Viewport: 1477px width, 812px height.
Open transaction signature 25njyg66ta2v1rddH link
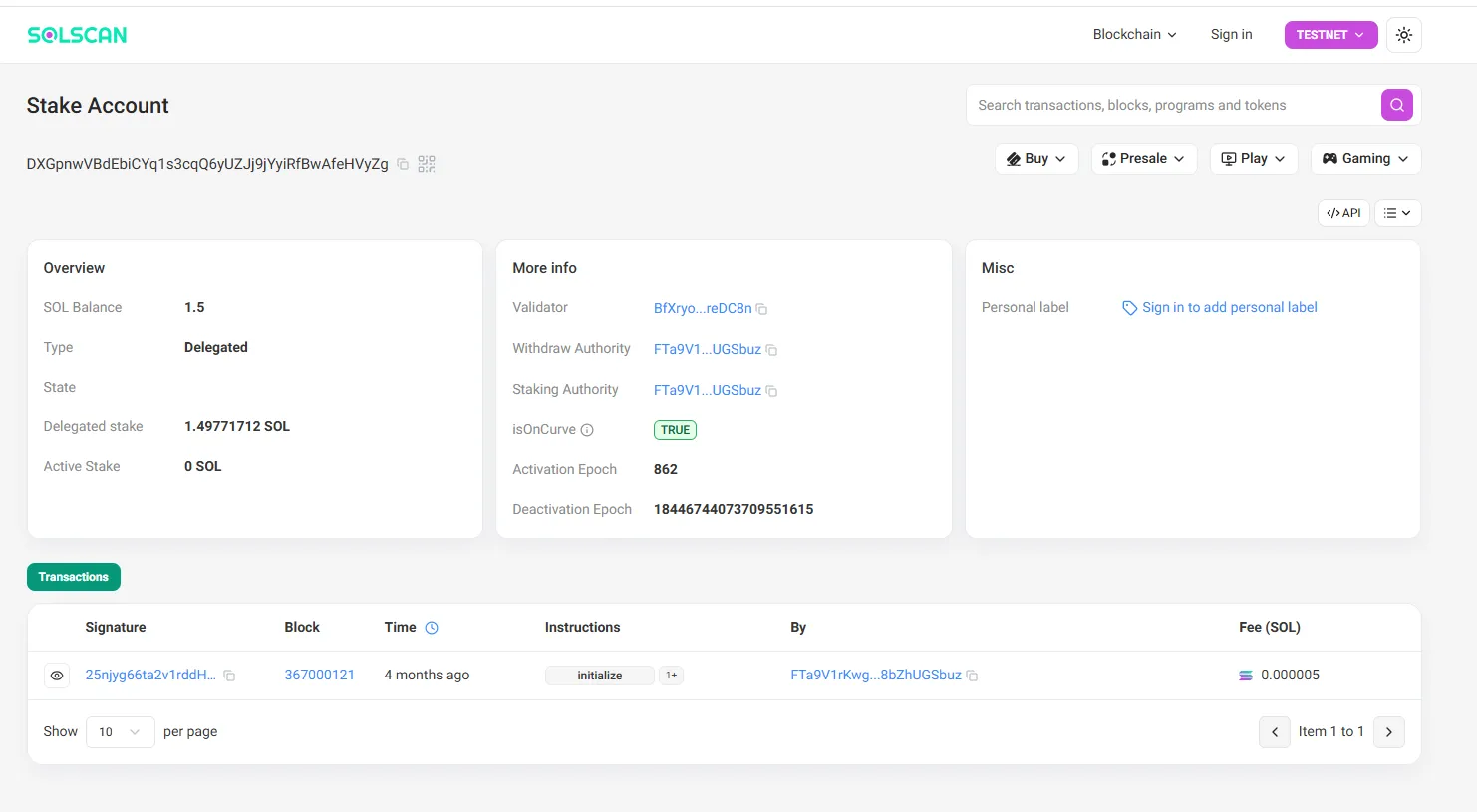(x=150, y=676)
